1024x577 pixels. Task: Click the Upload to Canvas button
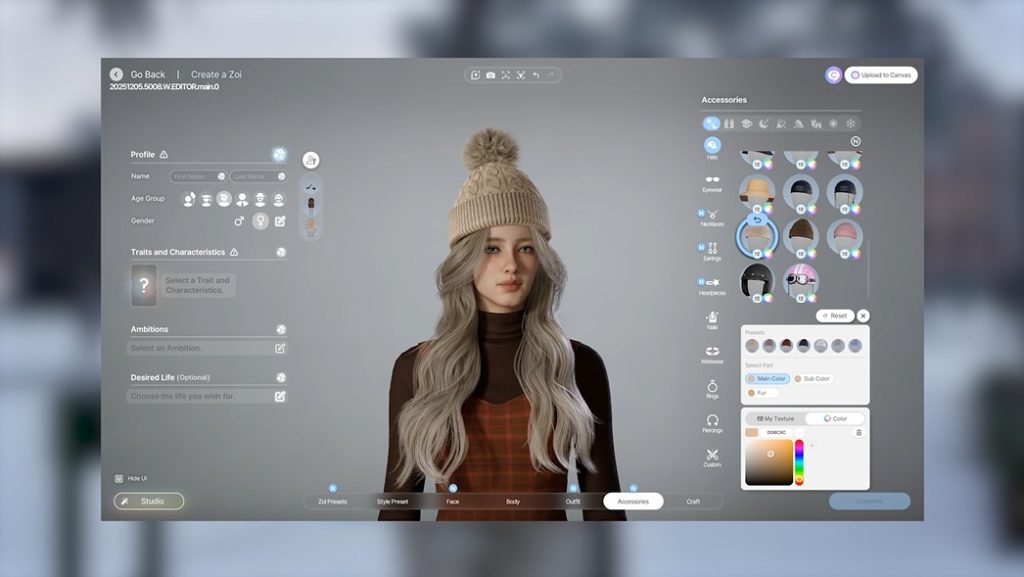click(x=881, y=75)
